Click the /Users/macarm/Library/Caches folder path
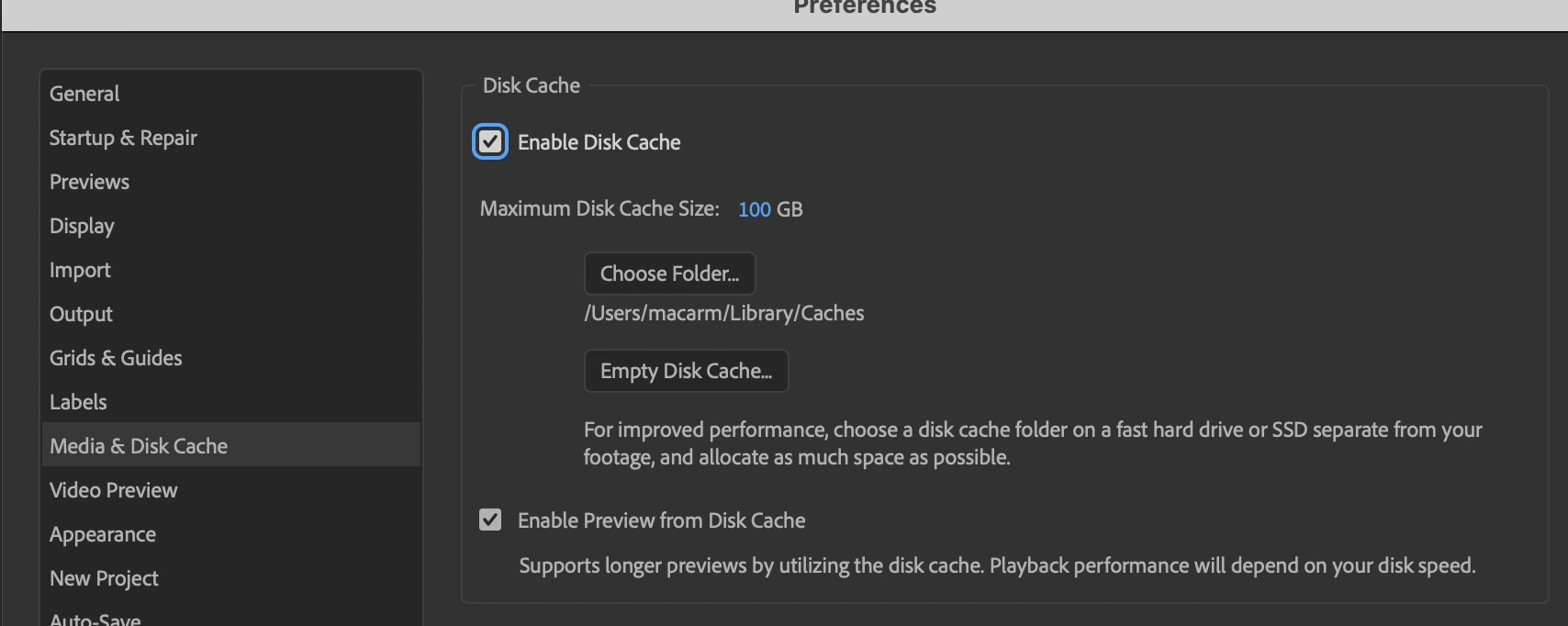Viewport: 1568px width, 626px height. (x=723, y=313)
